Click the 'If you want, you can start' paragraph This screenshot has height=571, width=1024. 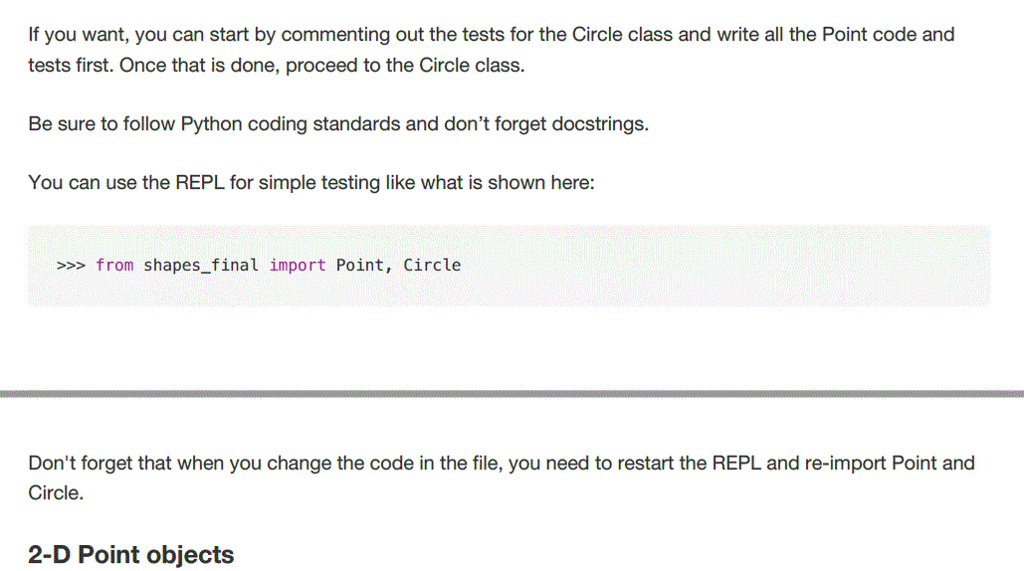(491, 50)
